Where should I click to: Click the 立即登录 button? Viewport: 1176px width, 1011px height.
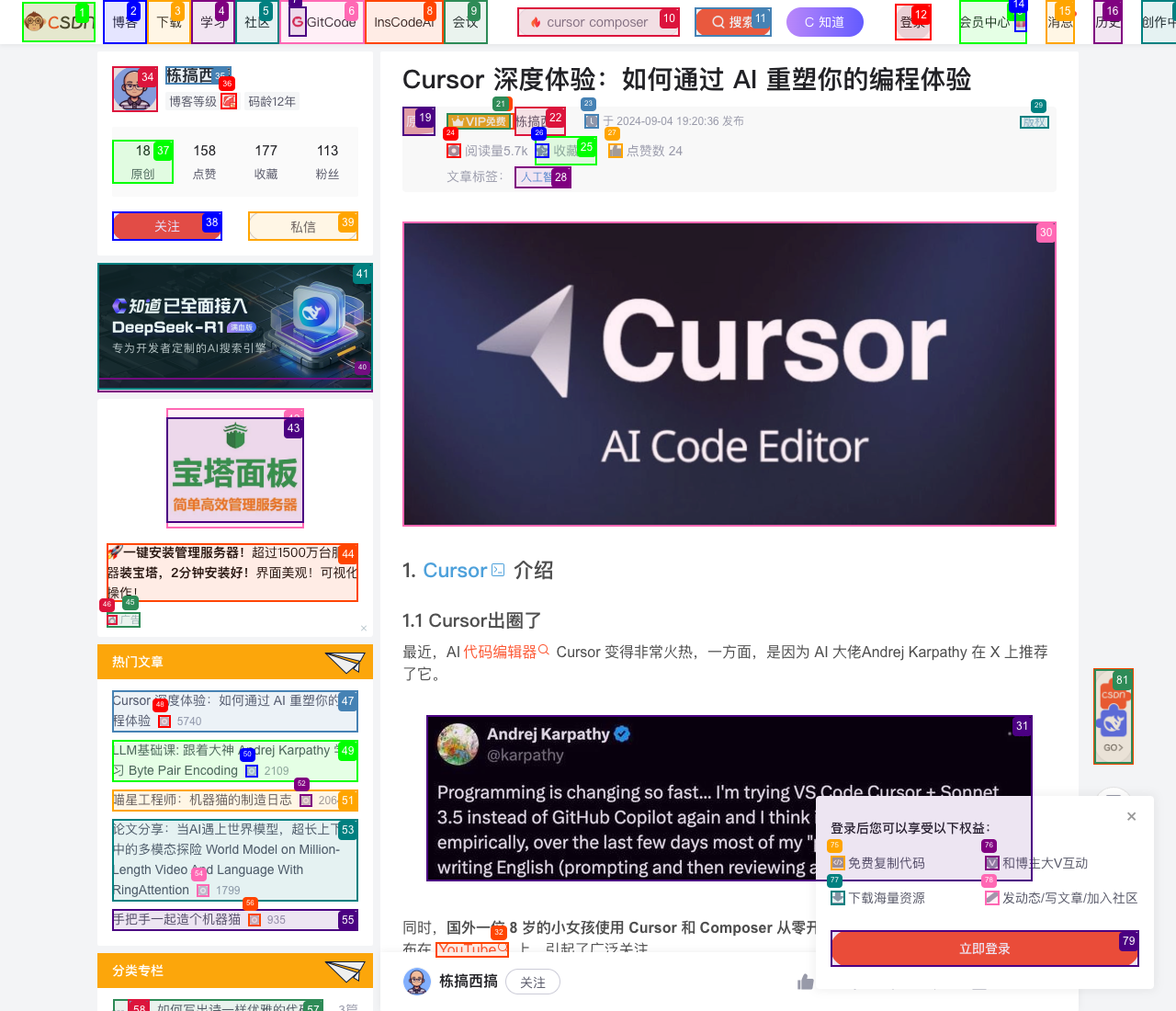(x=985, y=949)
